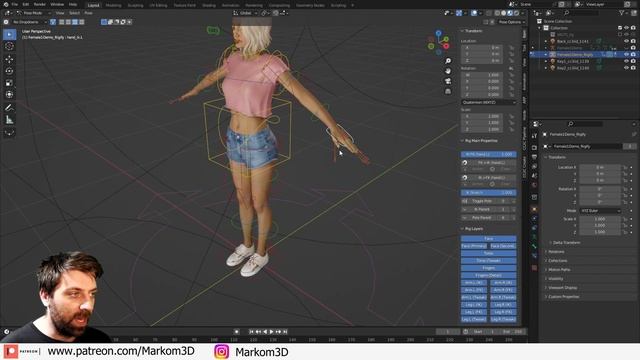Hide Key2 object with its eye icon
Viewport: 640px width, 360px height.
pyautogui.click(x=626, y=68)
